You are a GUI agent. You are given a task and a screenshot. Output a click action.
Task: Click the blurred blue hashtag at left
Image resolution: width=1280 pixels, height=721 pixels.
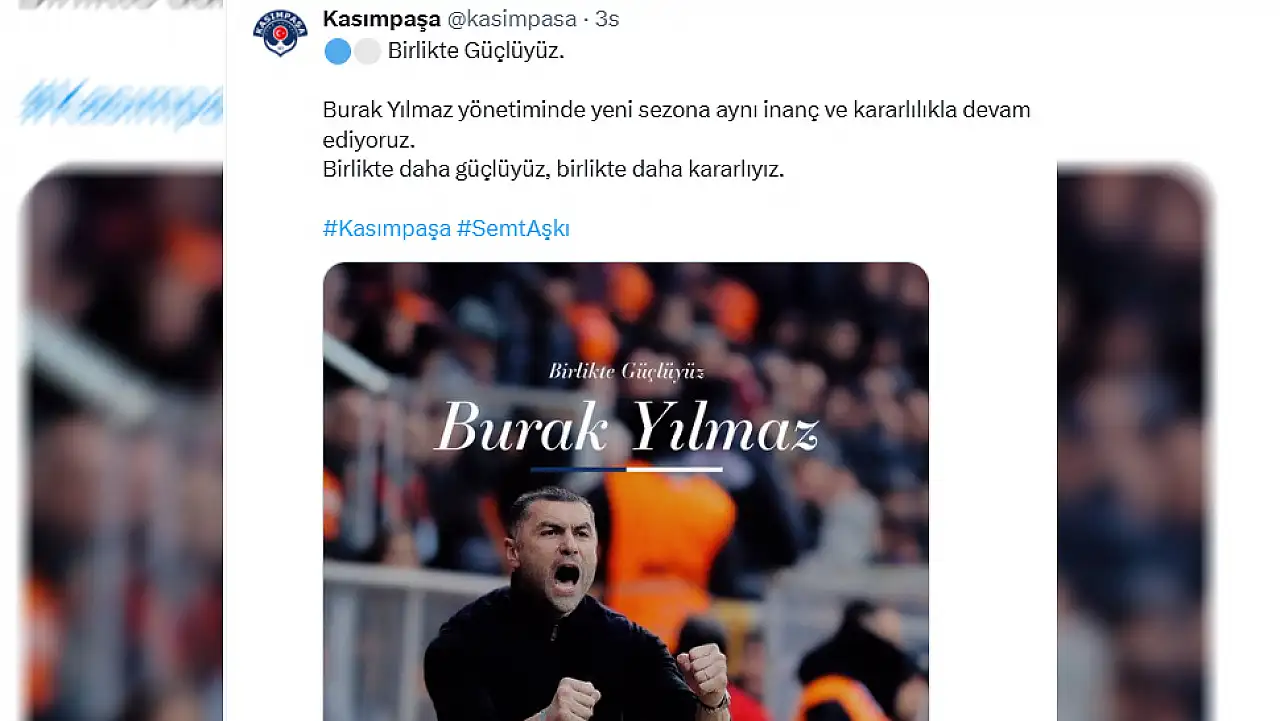pos(121,102)
